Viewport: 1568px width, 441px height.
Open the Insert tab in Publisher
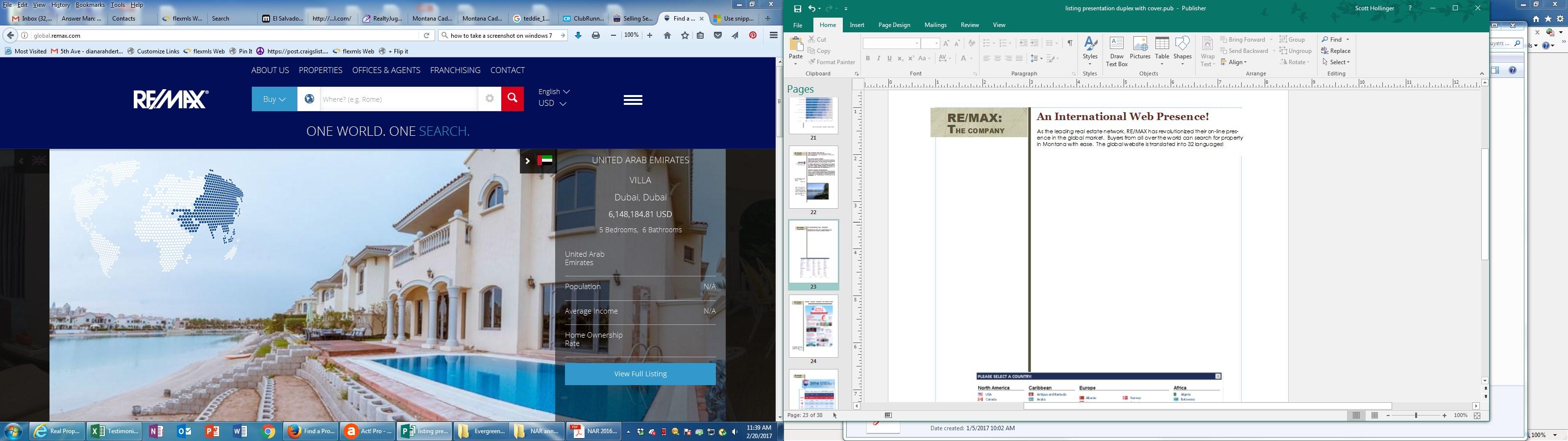(857, 25)
